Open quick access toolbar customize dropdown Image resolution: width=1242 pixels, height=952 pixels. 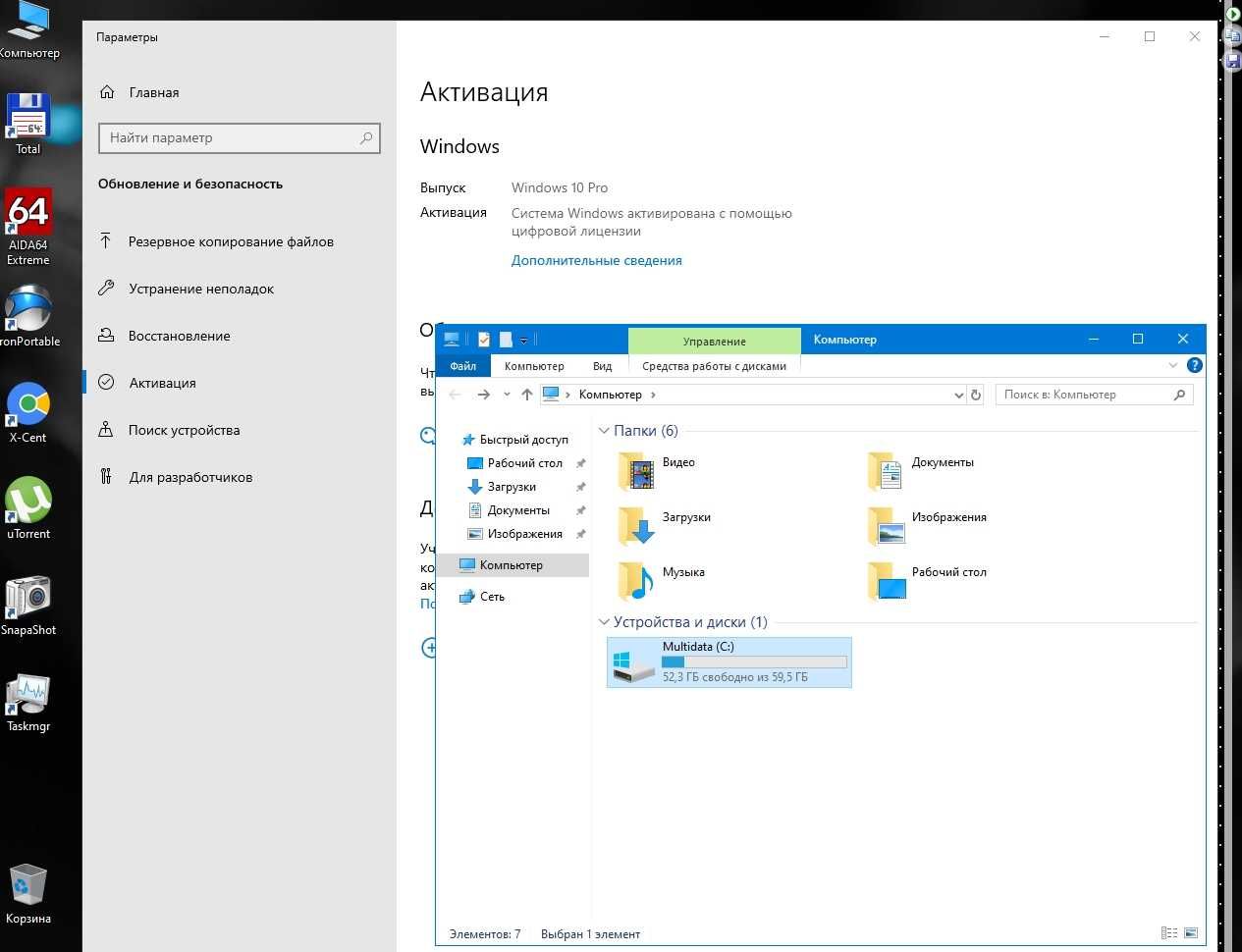(x=524, y=341)
